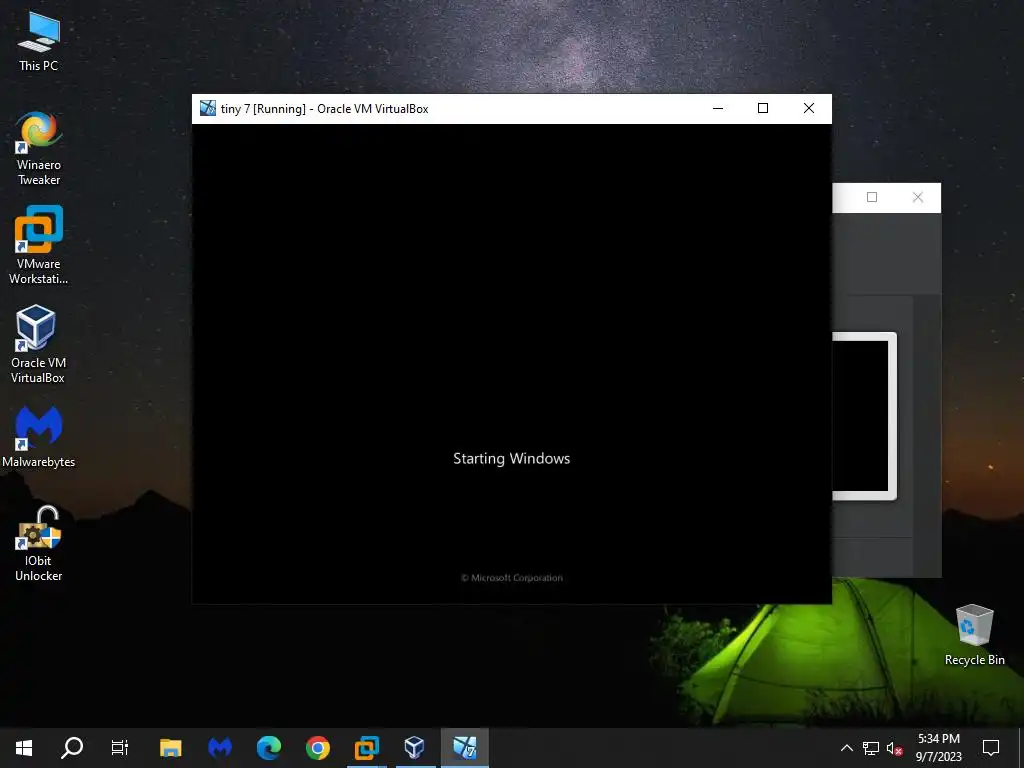
Task: Launch Winaero Tweaker desktop shortcut
Action: (39, 149)
